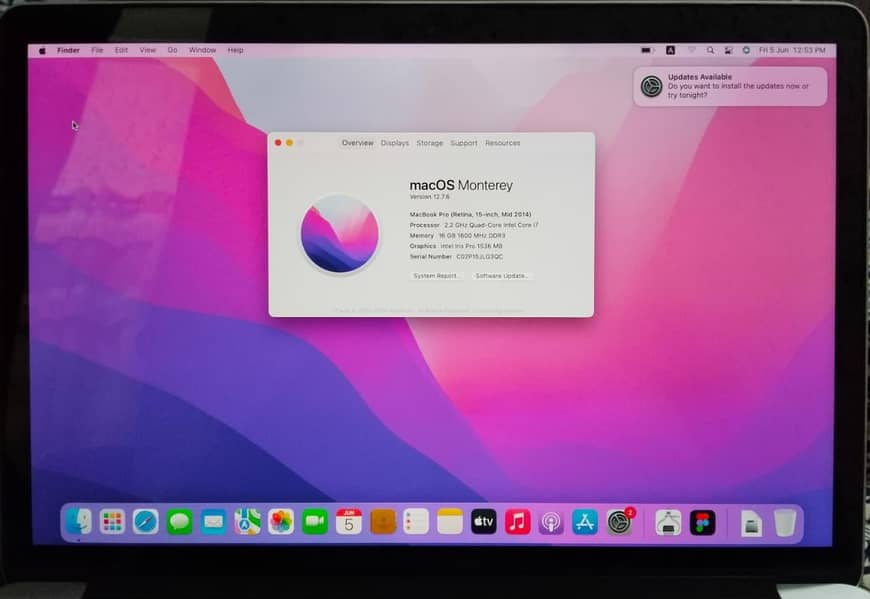Open Control Center in menu bar
This screenshot has height=599, width=870.
(x=729, y=50)
